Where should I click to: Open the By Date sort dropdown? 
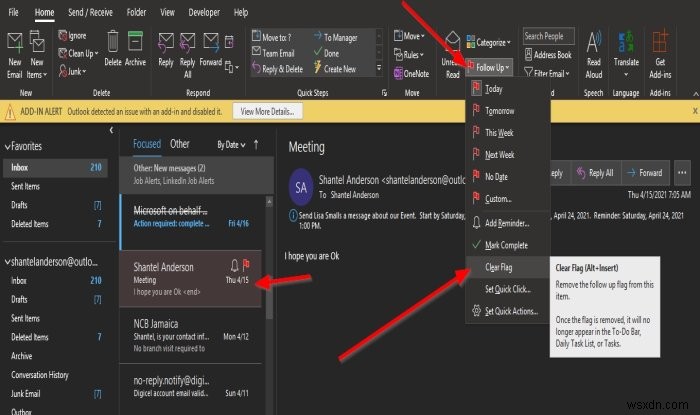[231, 145]
